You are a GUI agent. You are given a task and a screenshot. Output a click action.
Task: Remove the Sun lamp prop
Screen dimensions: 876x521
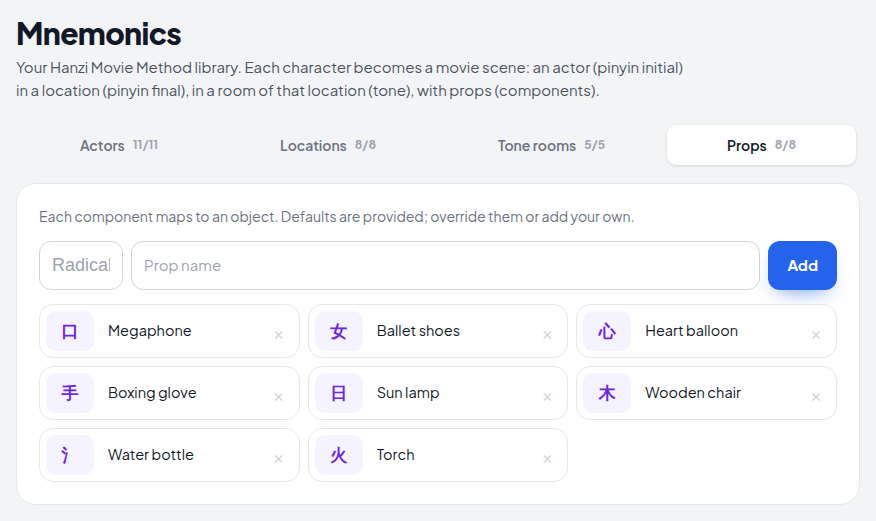pyautogui.click(x=547, y=397)
